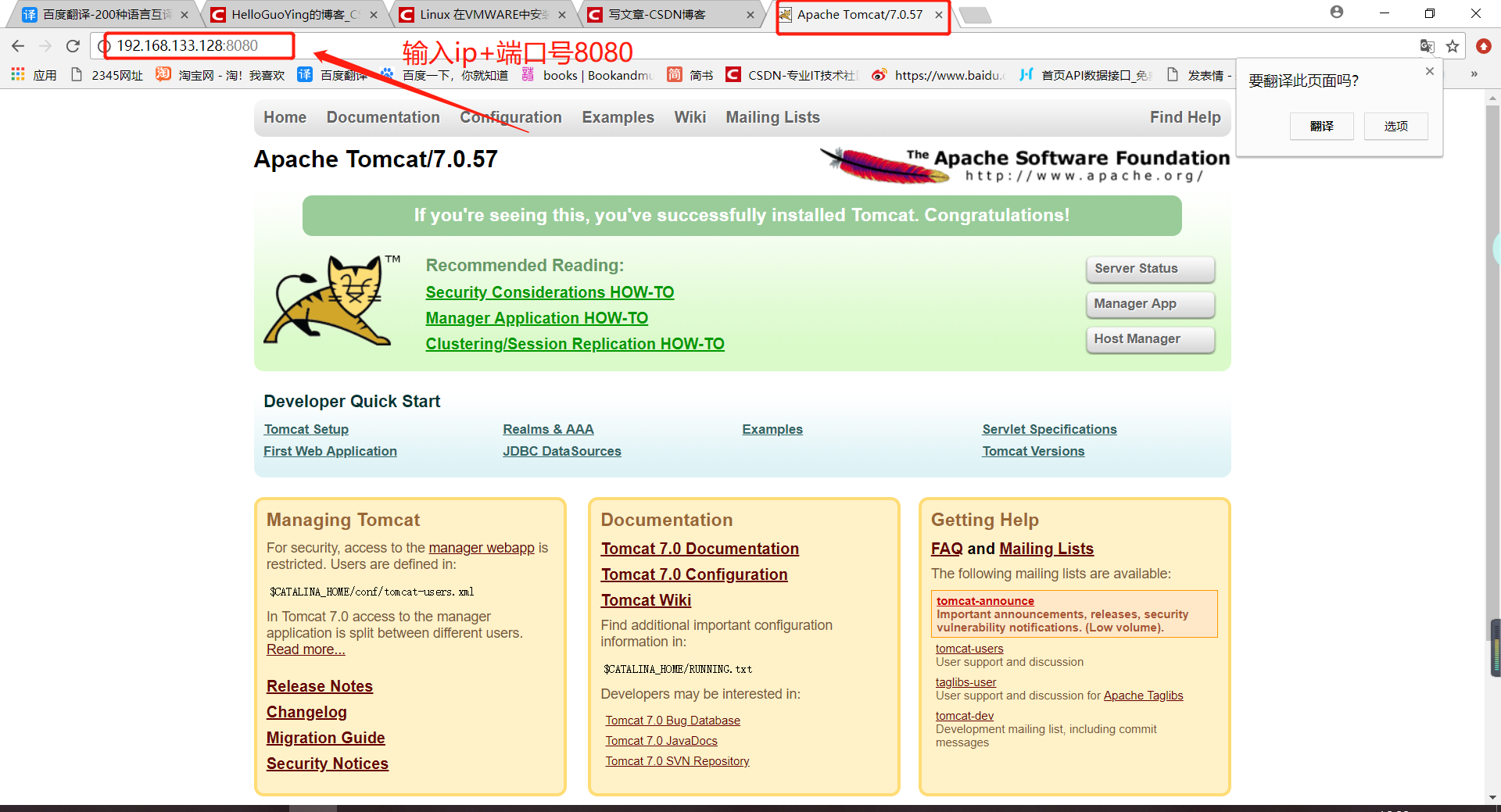
Task: Open the 发表情 bookmark
Action: click(1198, 75)
